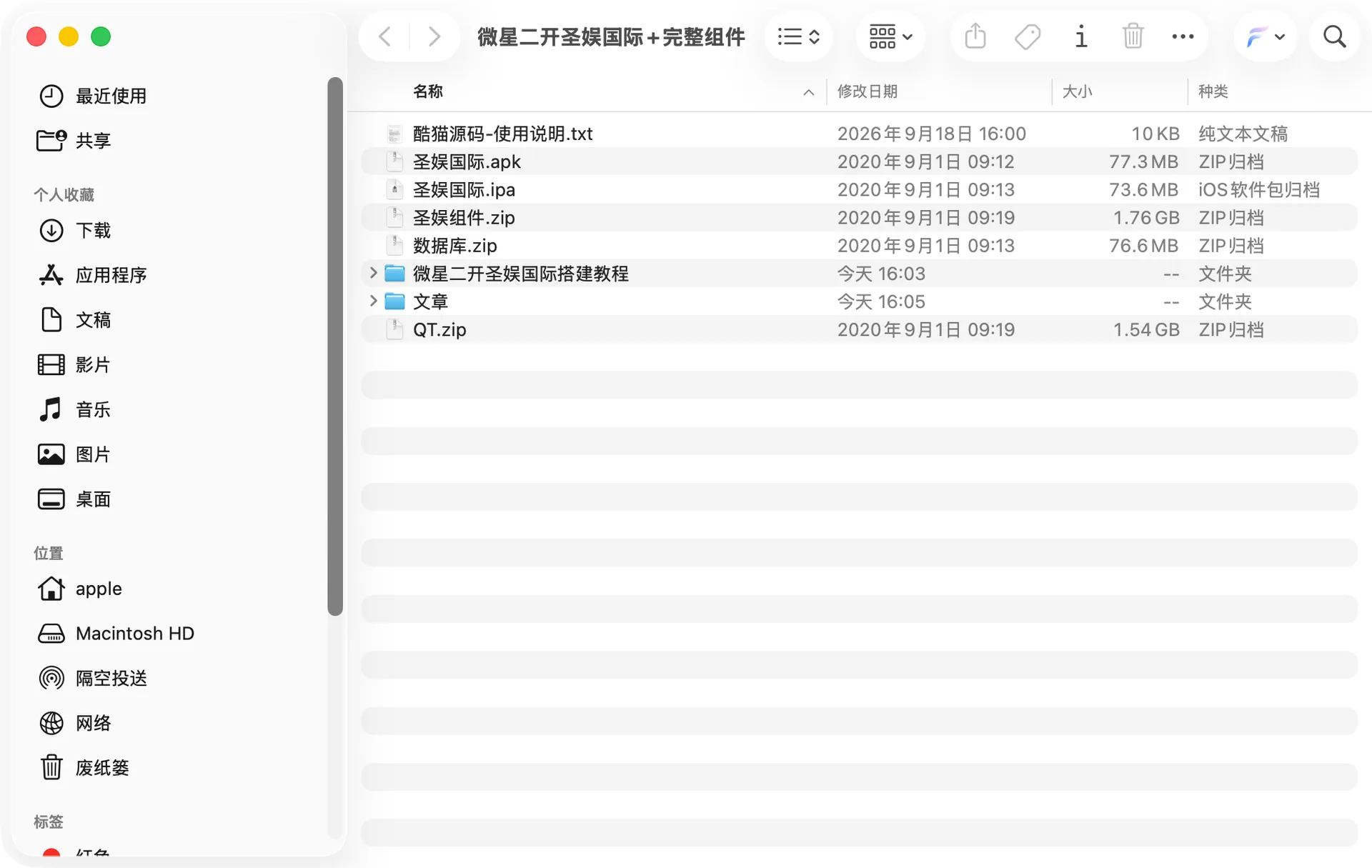
Task: Open the More actions ellipsis menu
Action: pos(1183,36)
